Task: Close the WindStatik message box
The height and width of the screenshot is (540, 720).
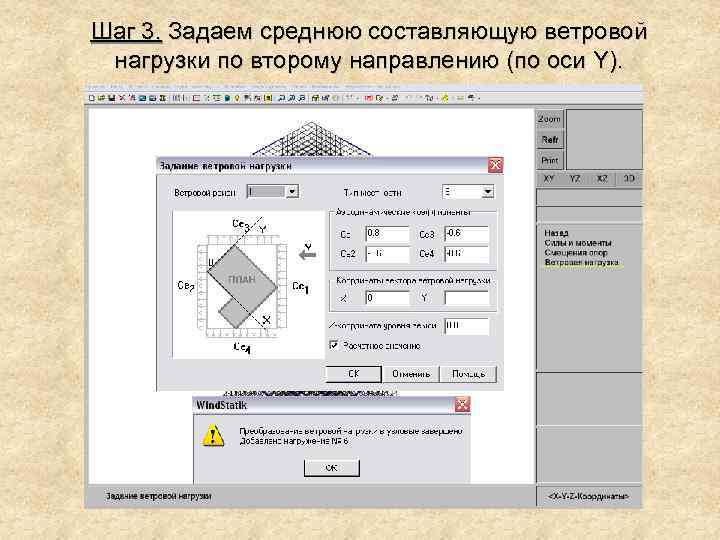Action: click(x=462, y=405)
